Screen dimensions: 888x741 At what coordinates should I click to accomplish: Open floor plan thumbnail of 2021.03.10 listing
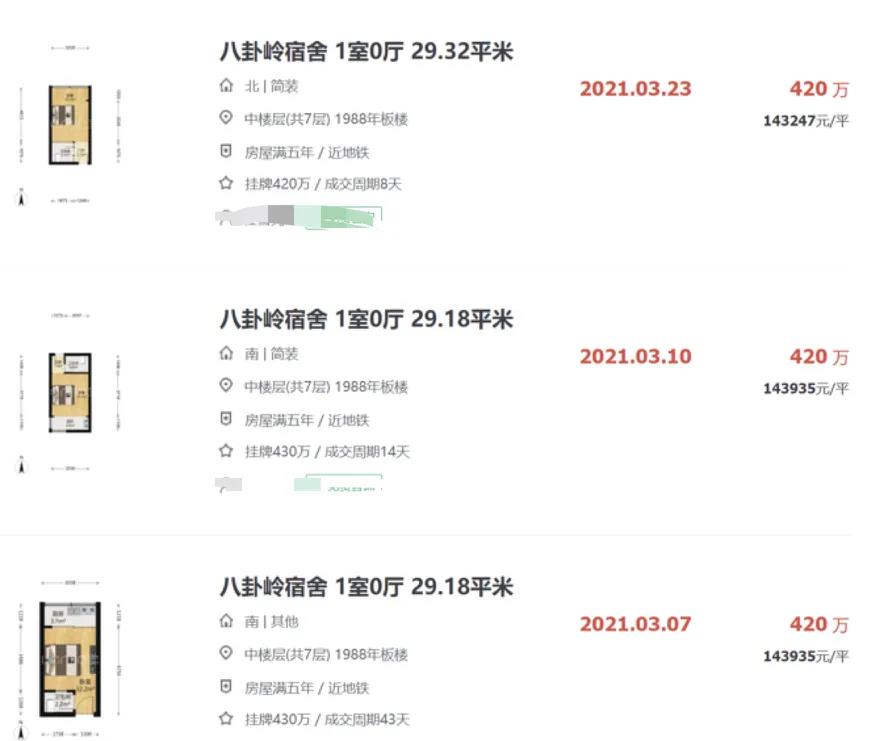[69, 392]
